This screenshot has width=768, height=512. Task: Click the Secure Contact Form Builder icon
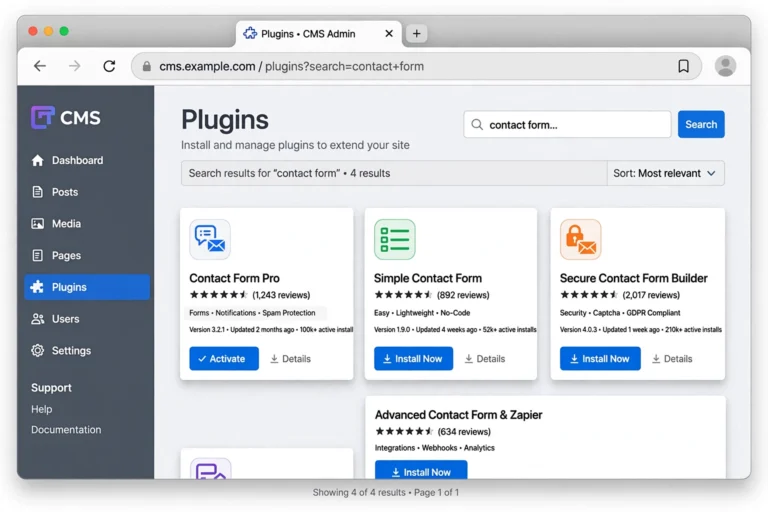pyautogui.click(x=580, y=239)
